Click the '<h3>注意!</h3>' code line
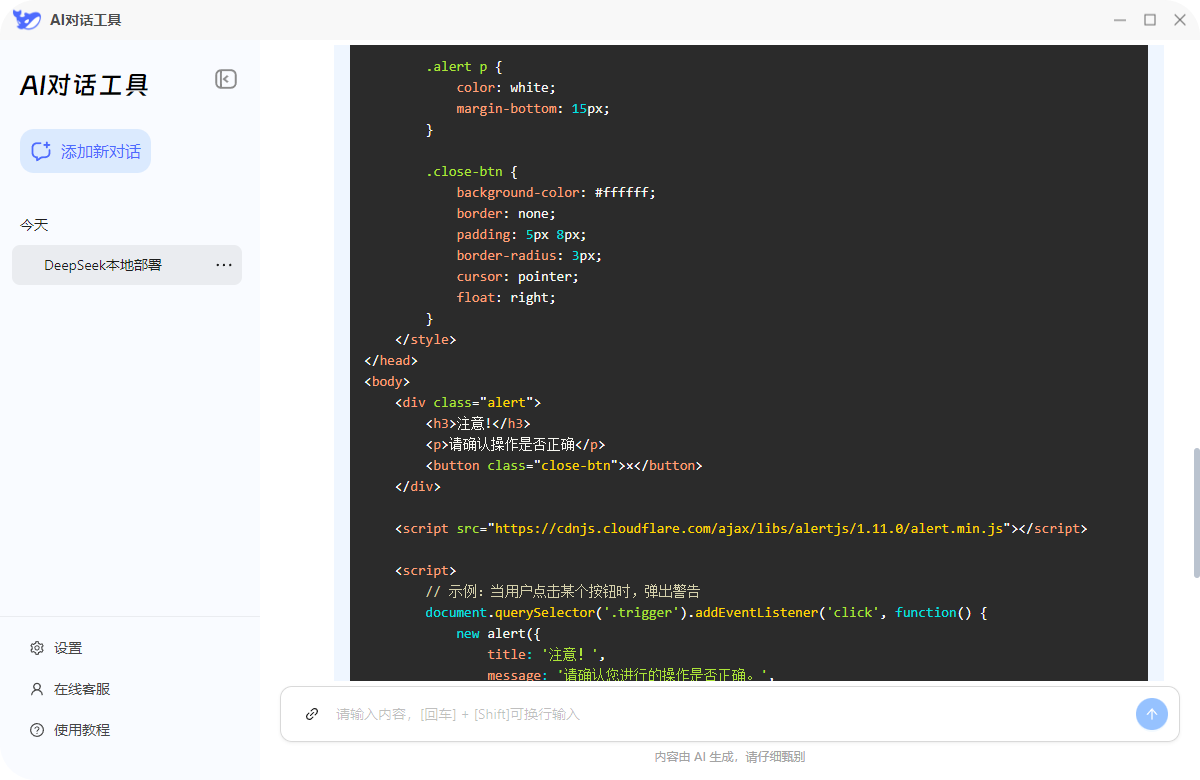Viewport: 1200px width, 780px height. (x=478, y=423)
